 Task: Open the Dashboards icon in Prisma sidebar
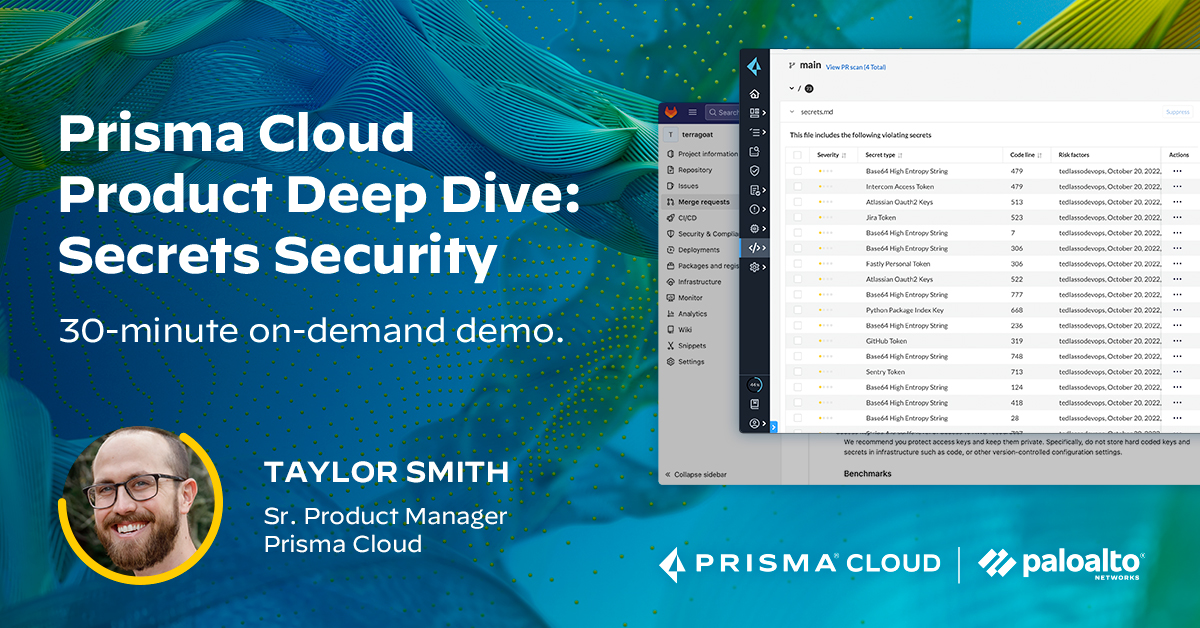point(754,113)
